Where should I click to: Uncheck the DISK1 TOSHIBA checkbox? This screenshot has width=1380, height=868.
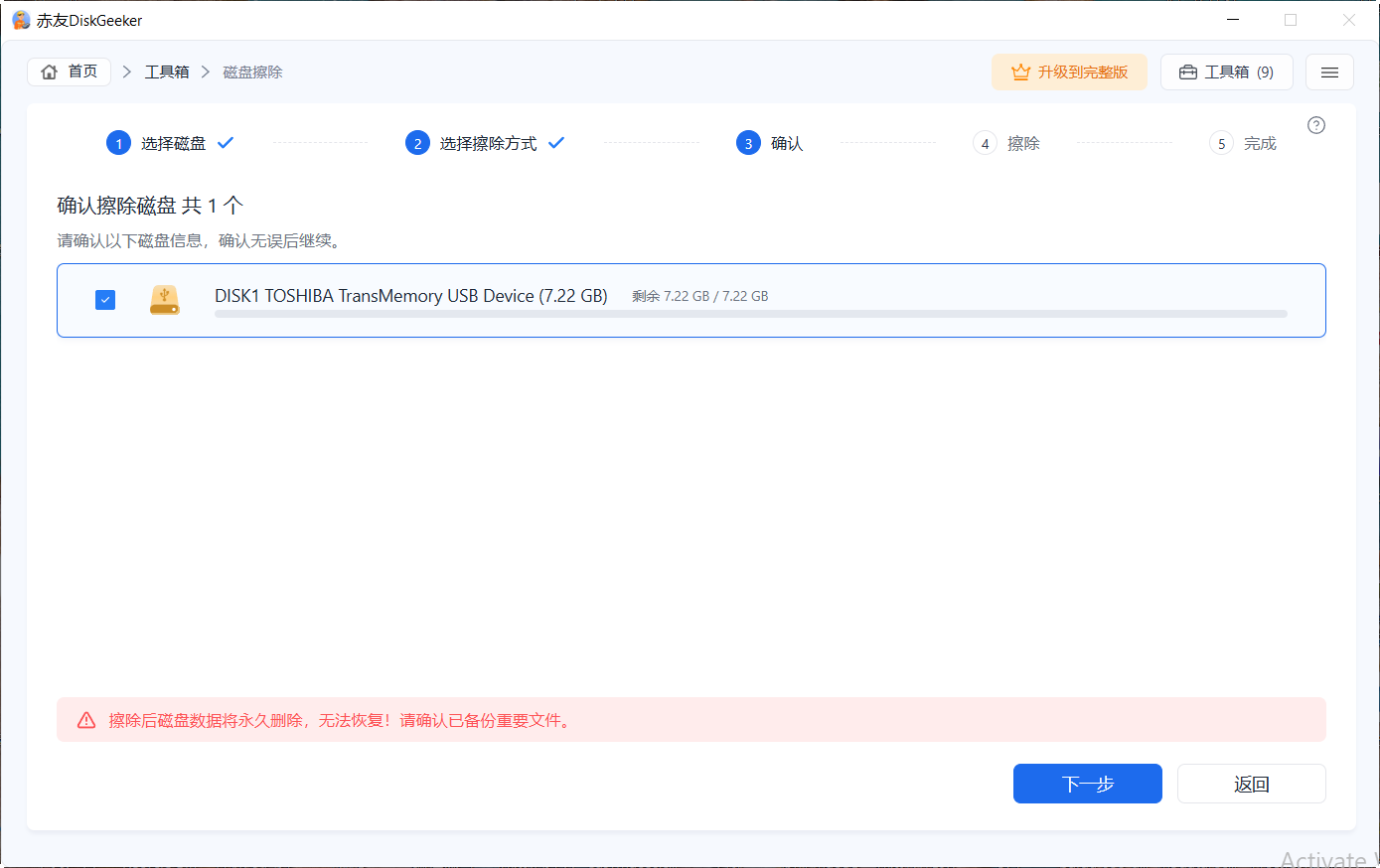tap(105, 300)
